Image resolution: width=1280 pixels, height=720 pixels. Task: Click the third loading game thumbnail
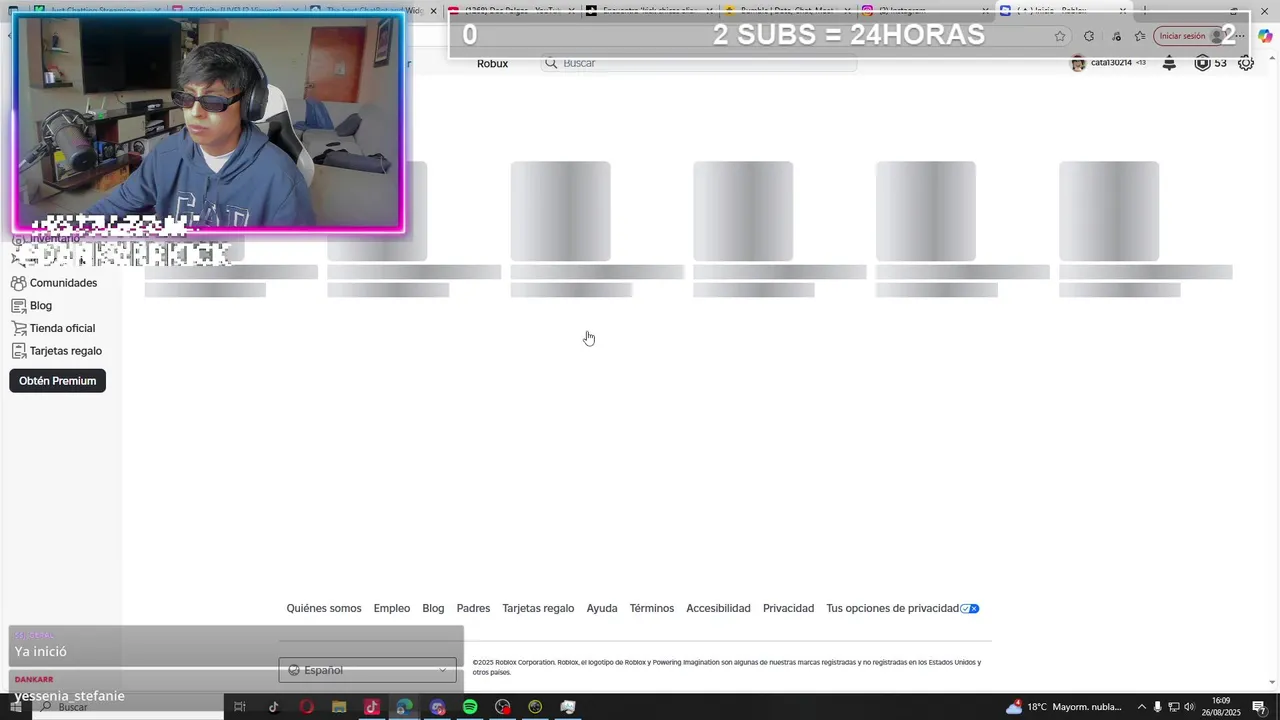click(560, 211)
